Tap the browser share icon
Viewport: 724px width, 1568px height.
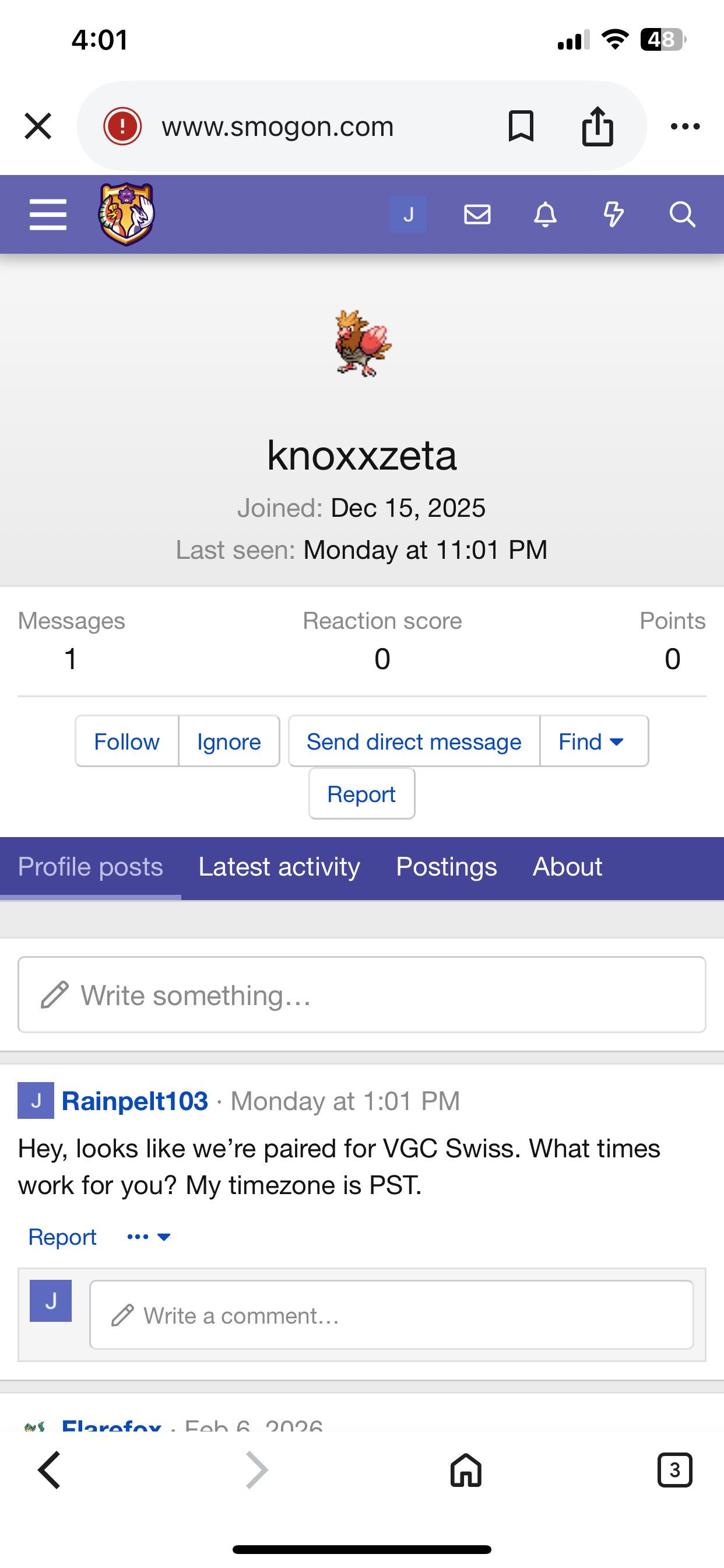click(598, 126)
